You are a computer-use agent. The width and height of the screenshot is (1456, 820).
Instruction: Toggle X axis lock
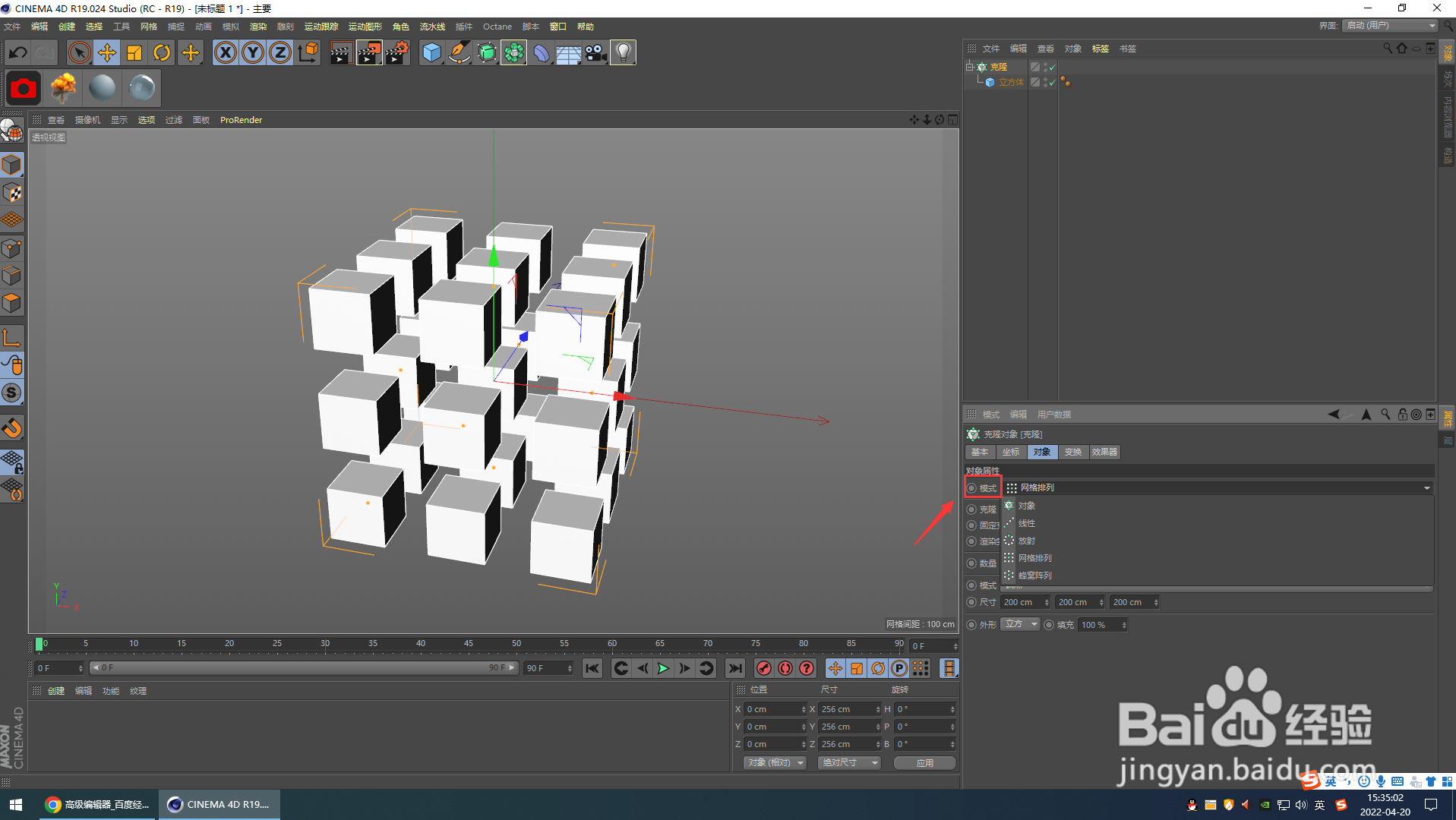tap(226, 52)
